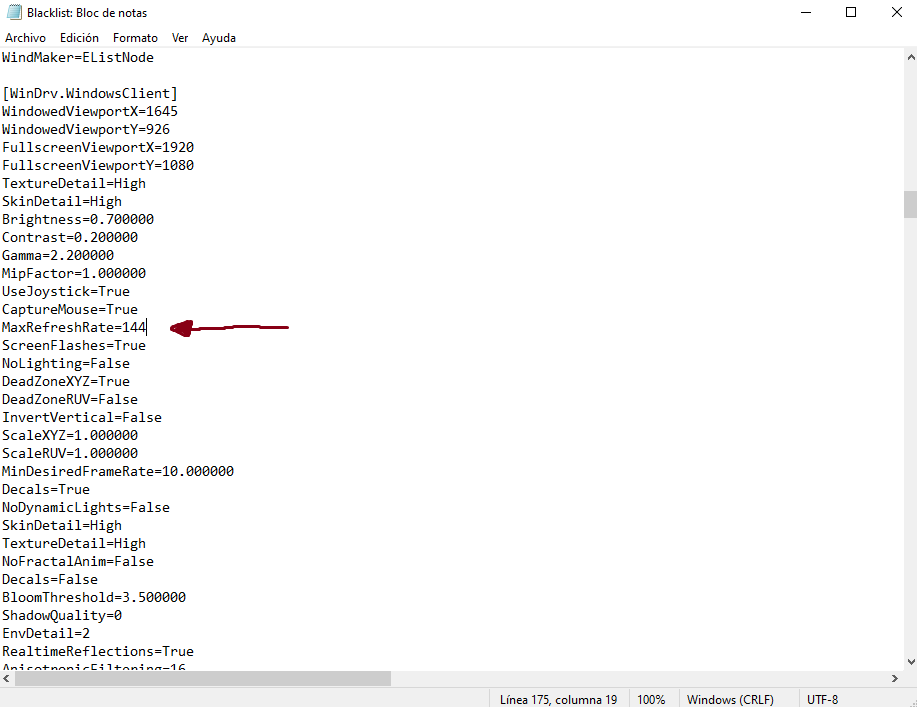This screenshot has width=917, height=707.
Task: Click the vertical scrollbar down arrow
Action: click(911, 662)
